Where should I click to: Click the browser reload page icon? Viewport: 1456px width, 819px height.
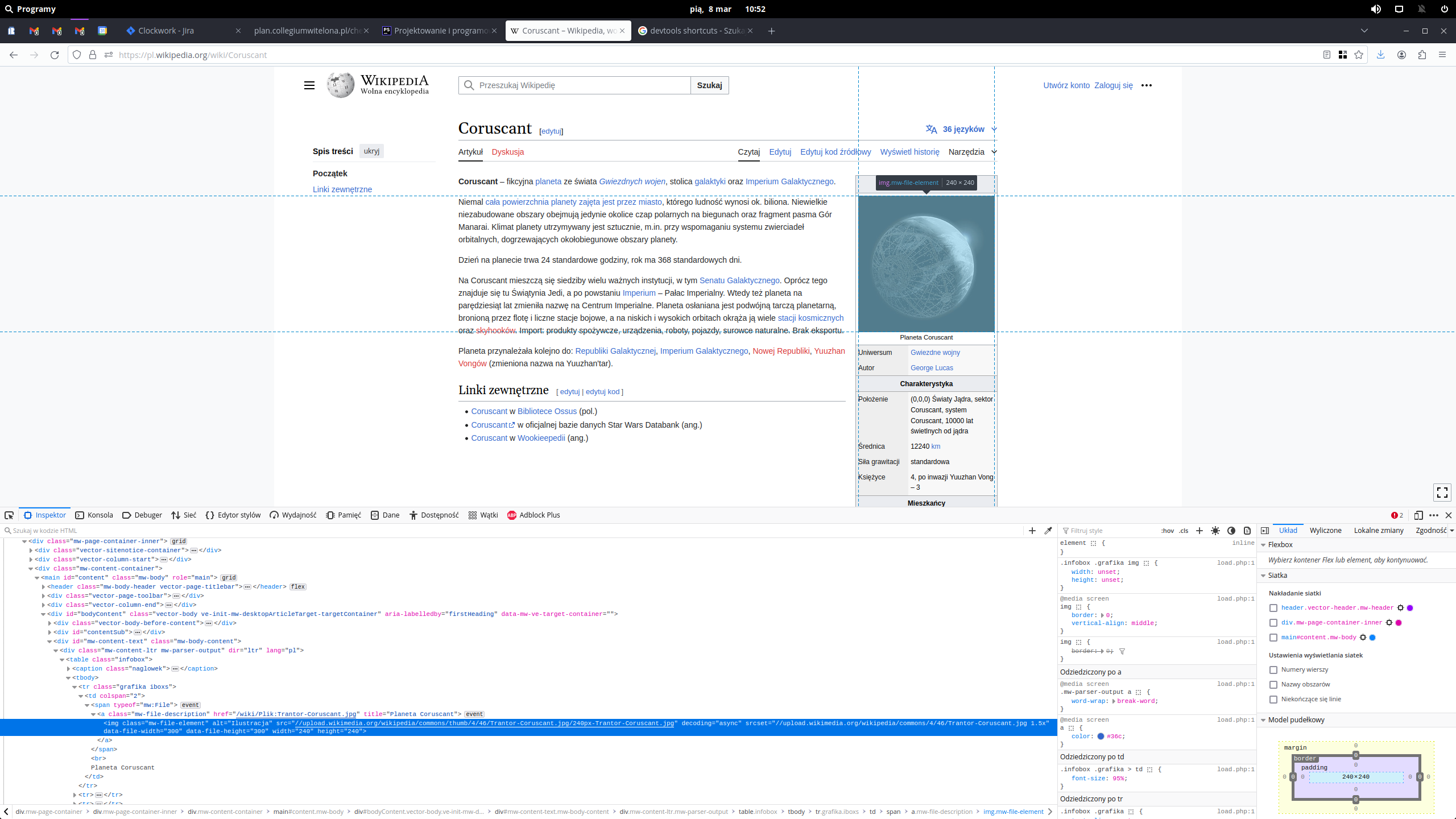(x=55, y=55)
